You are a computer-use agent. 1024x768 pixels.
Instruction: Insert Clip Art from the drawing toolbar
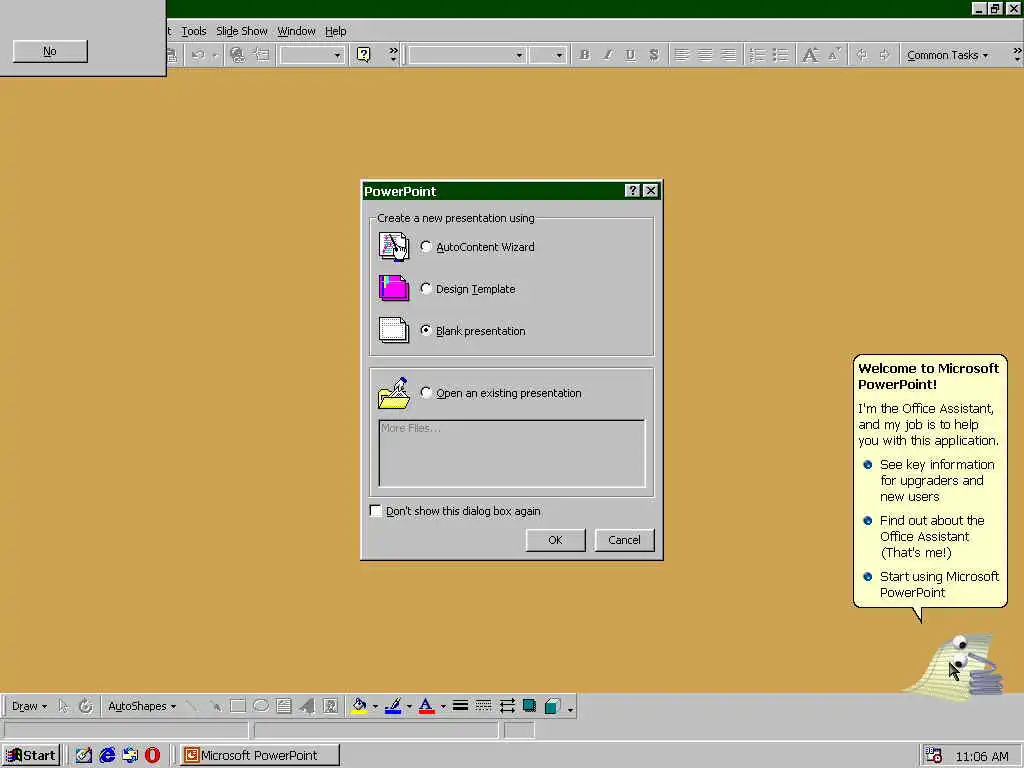pyautogui.click(x=330, y=706)
